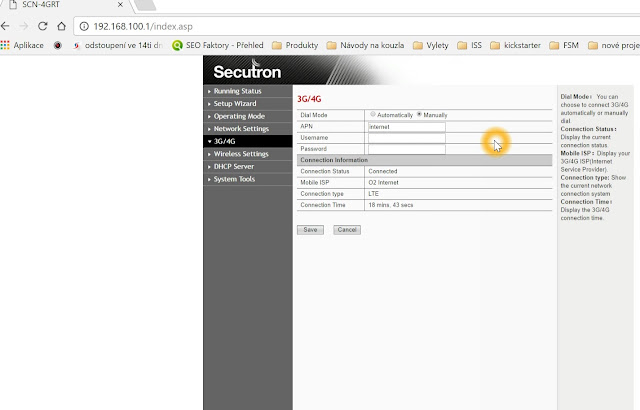Click the 'Connected' connection status value
The width and height of the screenshot is (640, 410).
[383, 171]
